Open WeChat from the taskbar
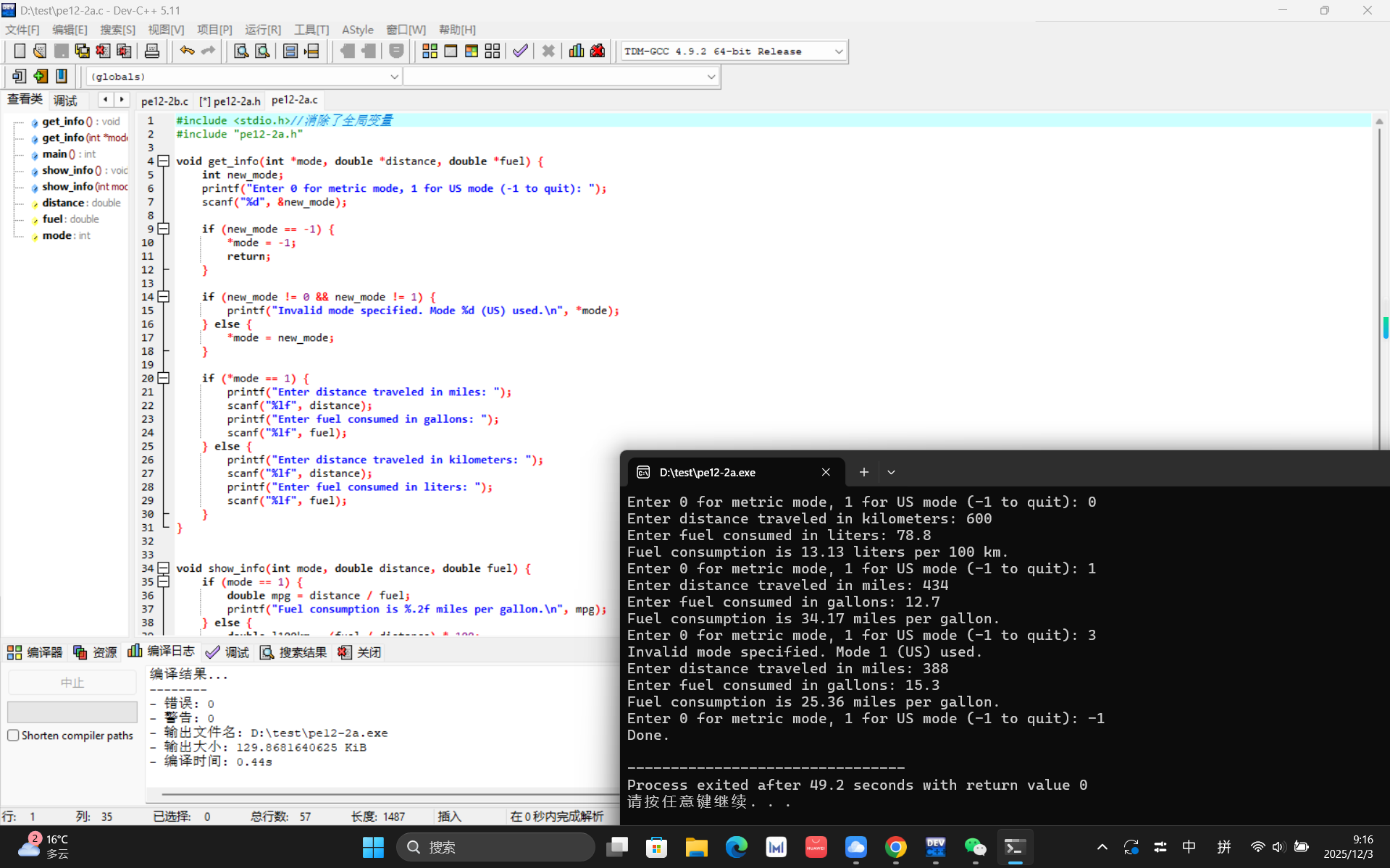The image size is (1390, 868). (x=975, y=847)
